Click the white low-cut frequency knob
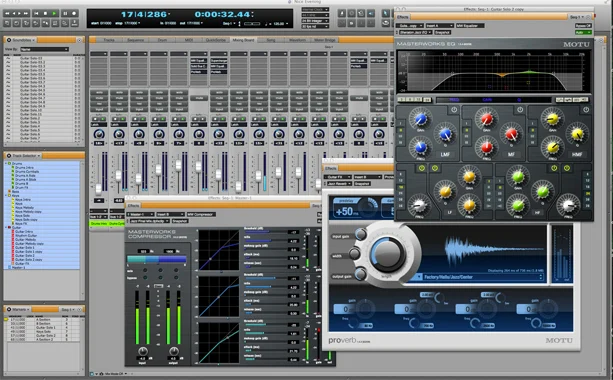 click(419, 204)
